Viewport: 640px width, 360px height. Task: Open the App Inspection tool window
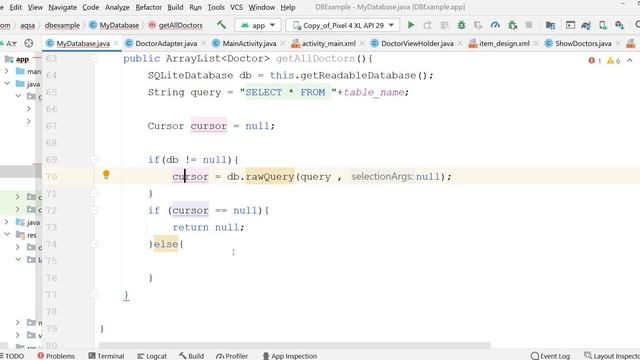(289, 356)
